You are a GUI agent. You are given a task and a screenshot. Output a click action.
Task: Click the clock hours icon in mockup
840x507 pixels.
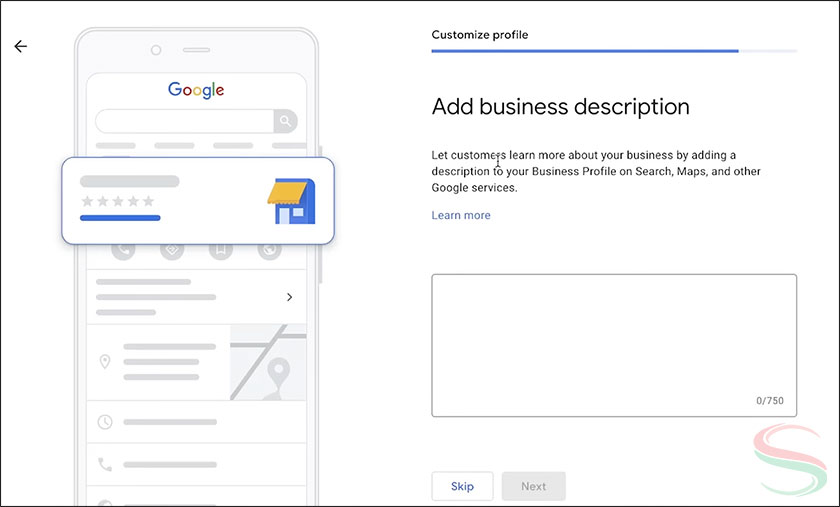tap(105, 422)
